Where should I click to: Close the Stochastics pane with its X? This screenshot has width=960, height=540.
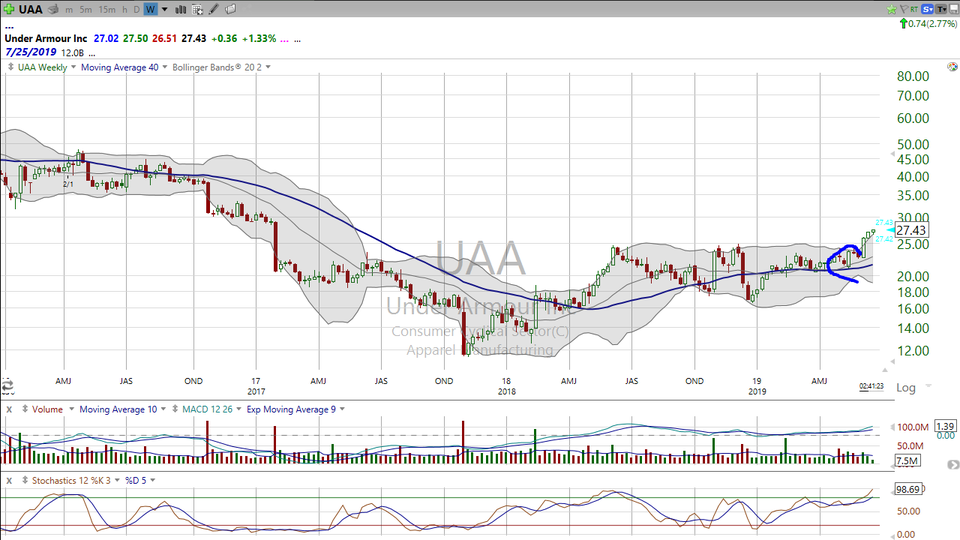9,481
